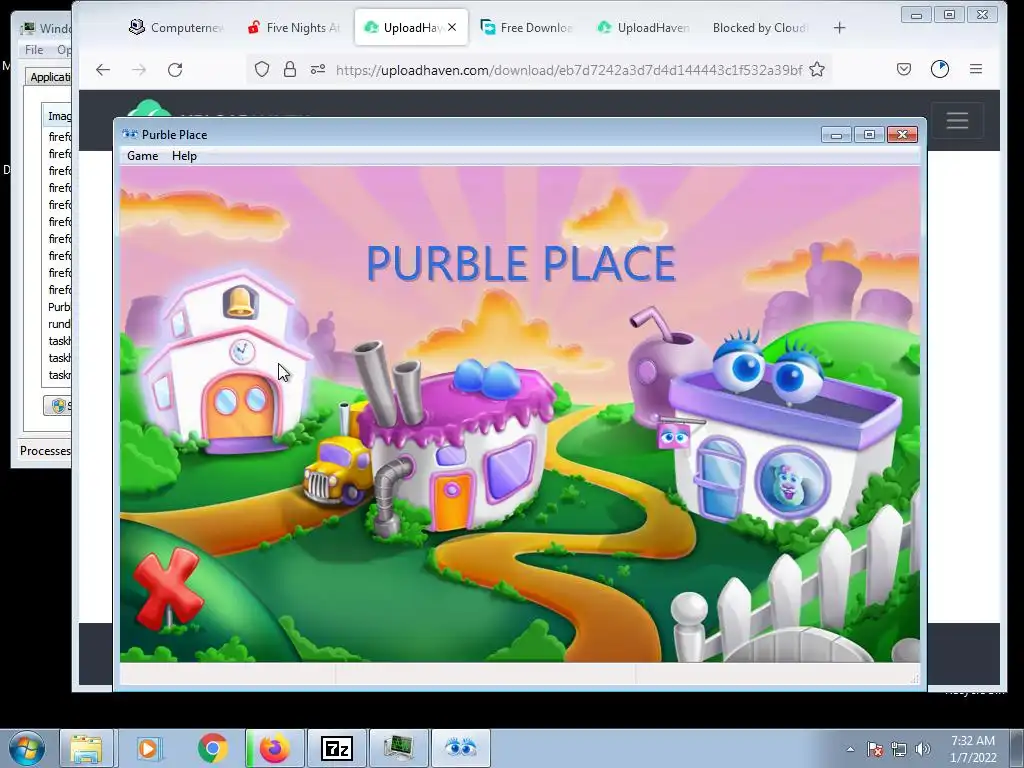Switch to the second UploadHaven tab
Viewport: 1024px width, 768px height.
tap(644, 27)
